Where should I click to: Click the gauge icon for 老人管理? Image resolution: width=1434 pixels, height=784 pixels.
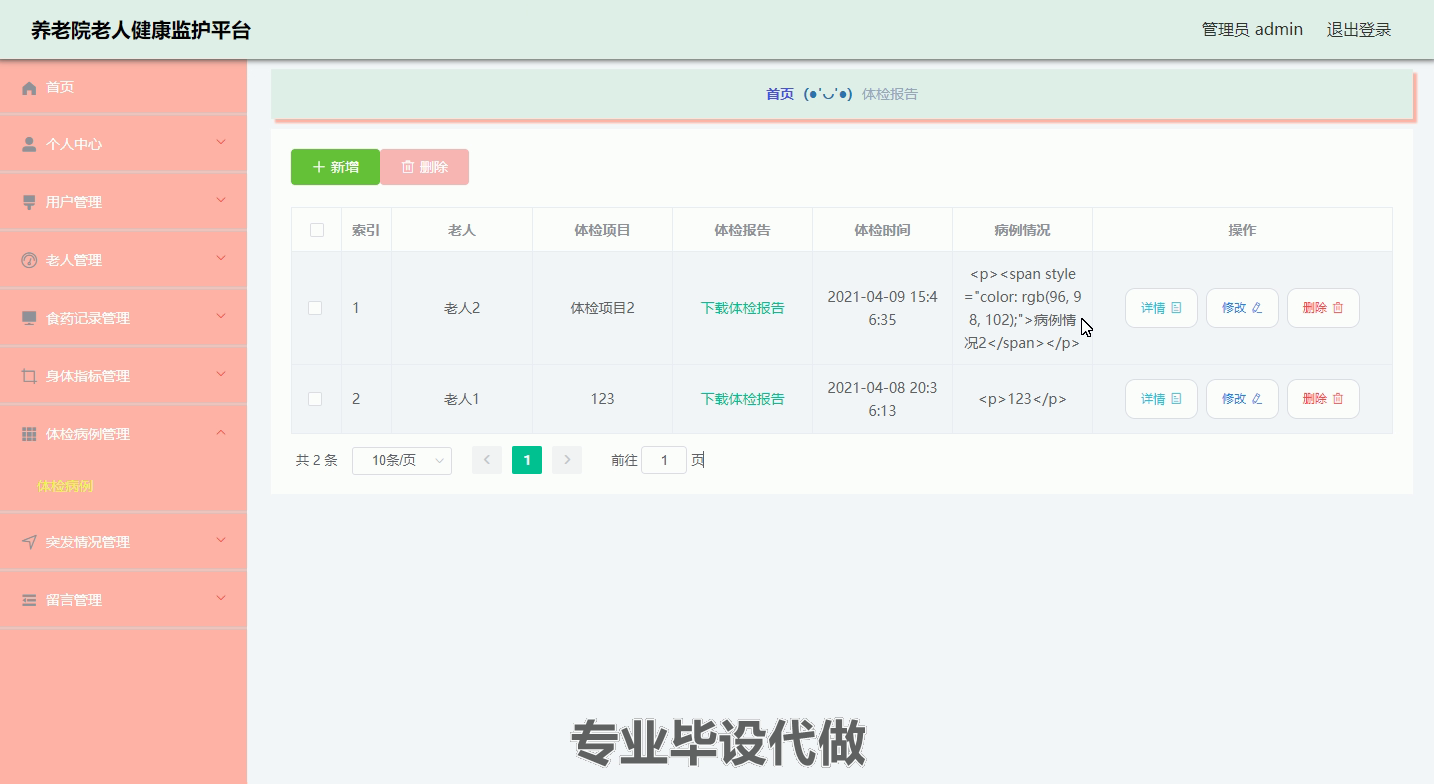[29, 260]
